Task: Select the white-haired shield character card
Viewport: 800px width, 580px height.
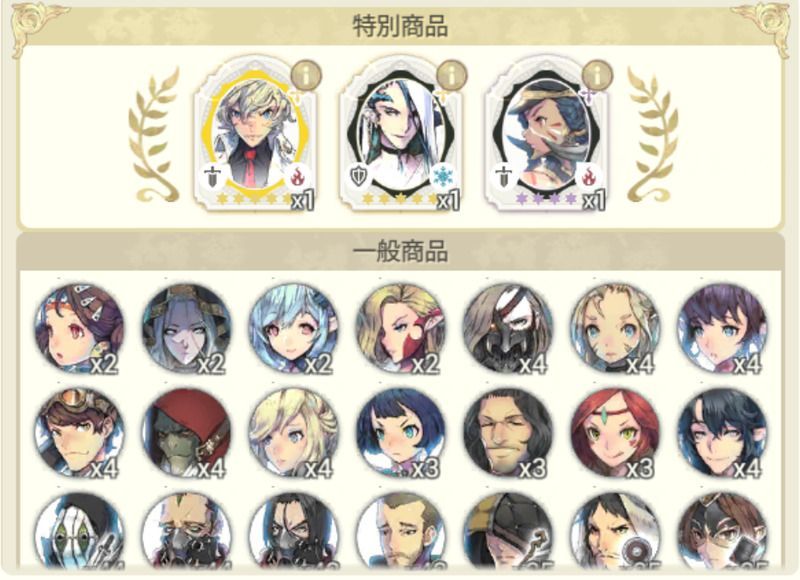Action: (x=401, y=134)
